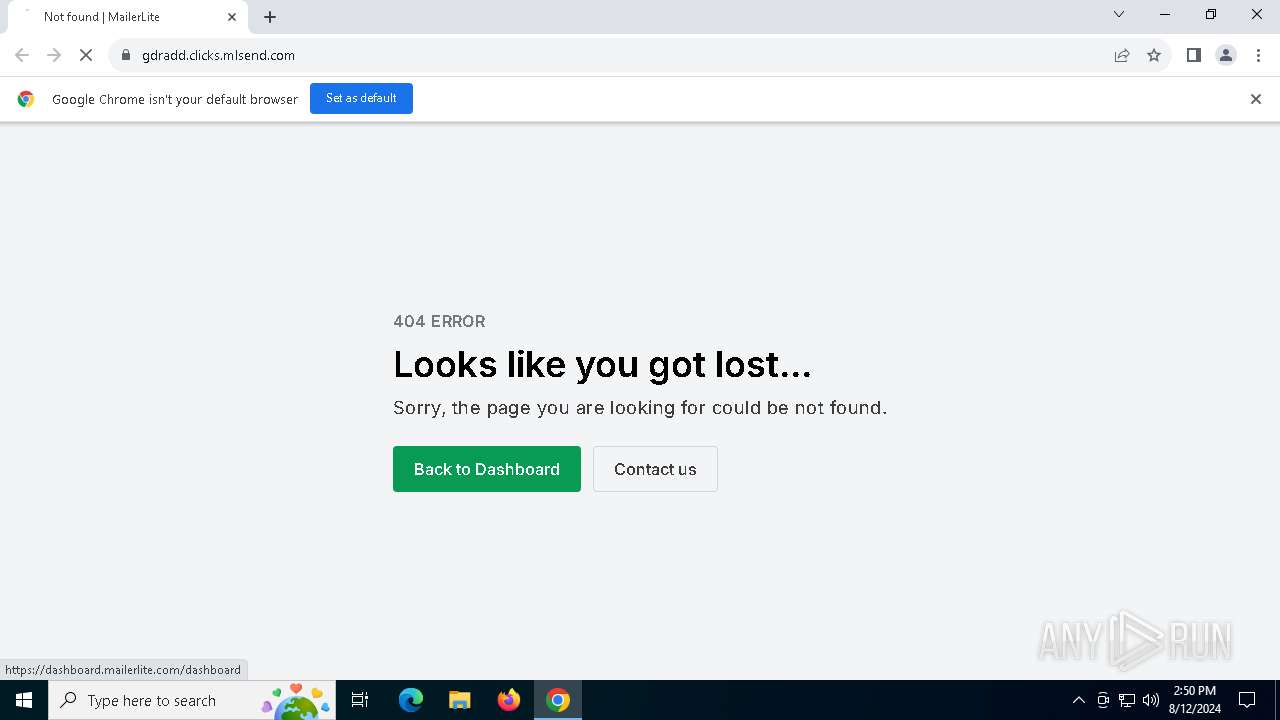Open Chrome's three-dot menu
Screen dimensions: 1280x720
point(1258,55)
